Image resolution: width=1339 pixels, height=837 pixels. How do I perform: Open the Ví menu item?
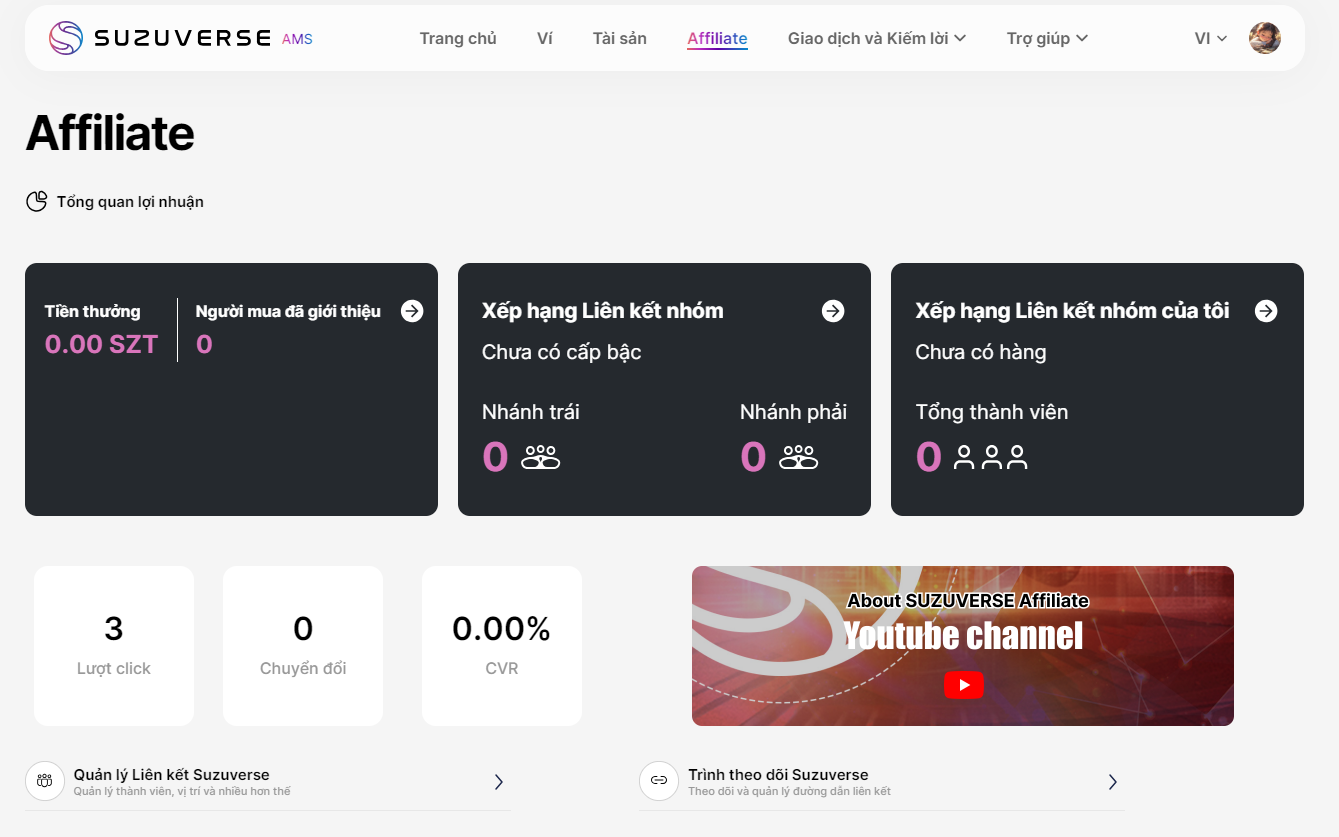544,38
